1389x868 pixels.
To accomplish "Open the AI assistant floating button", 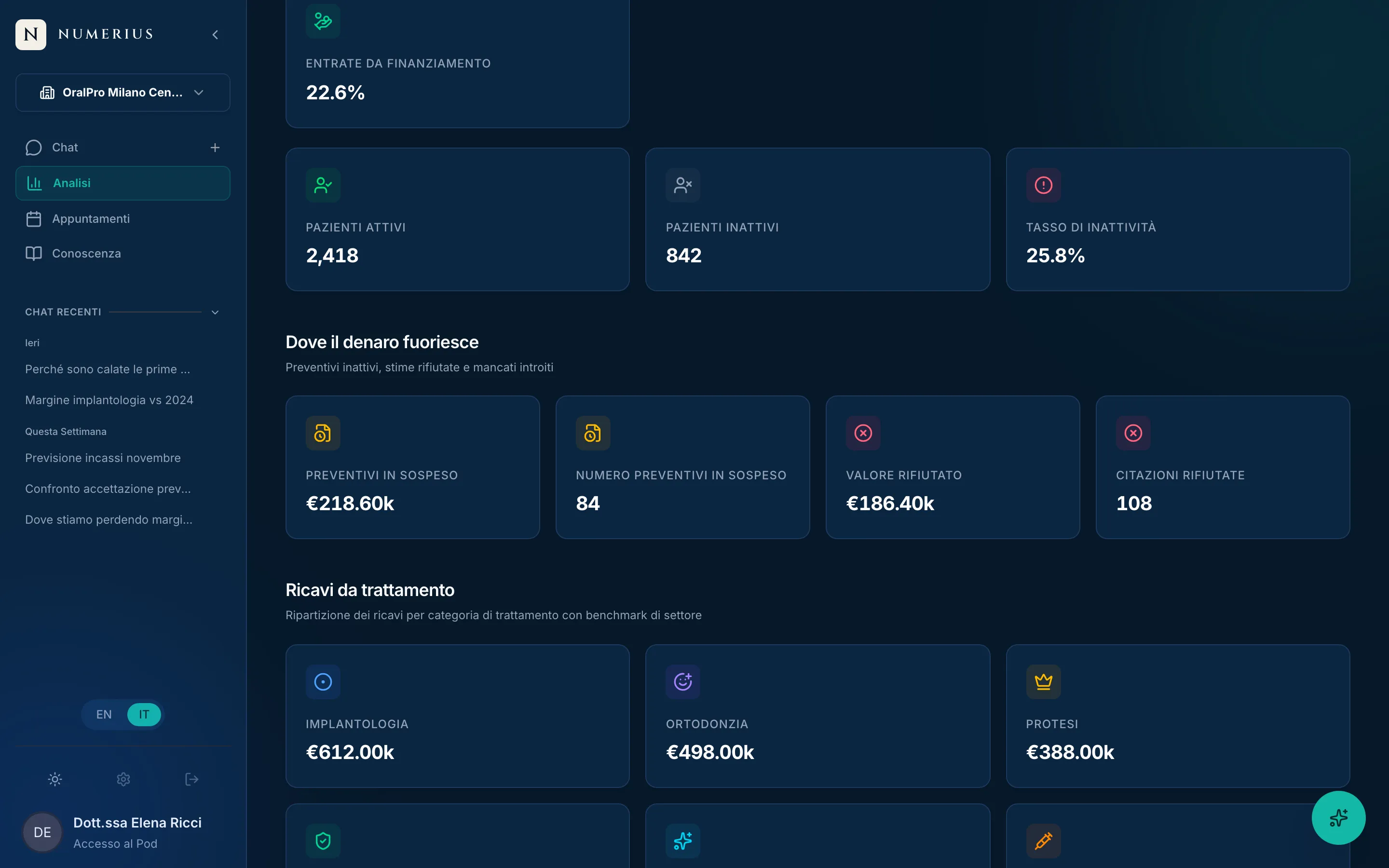I will pyautogui.click(x=1338, y=817).
